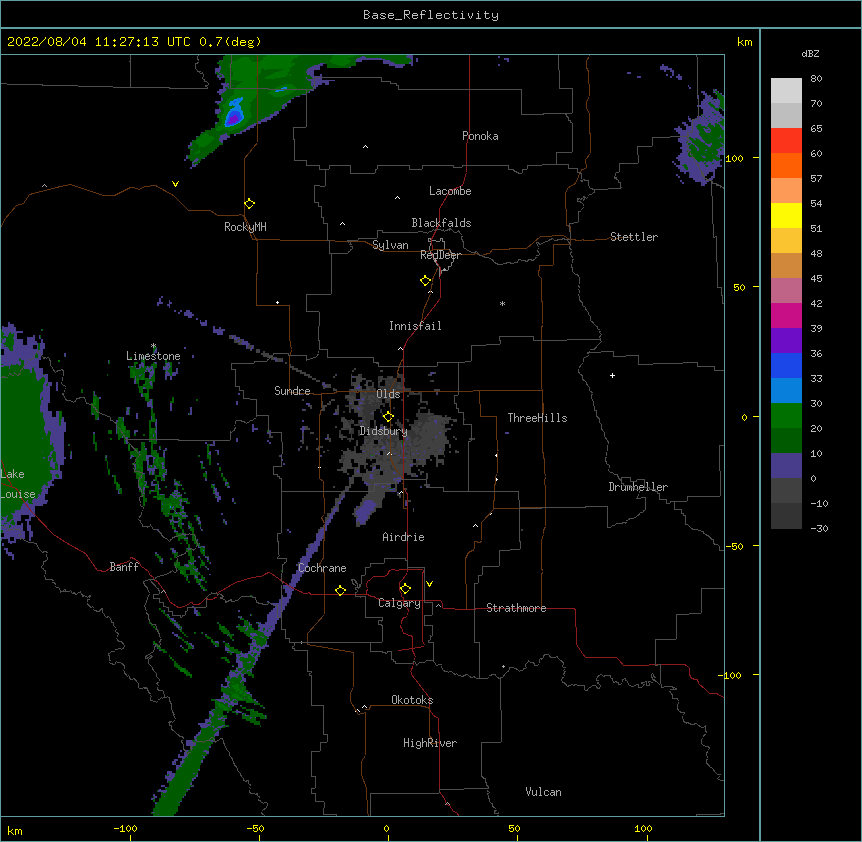Select the yellow diamond marker above Calgary label
Image resolution: width=862 pixels, height=842 pixels.
click(405, 589)
